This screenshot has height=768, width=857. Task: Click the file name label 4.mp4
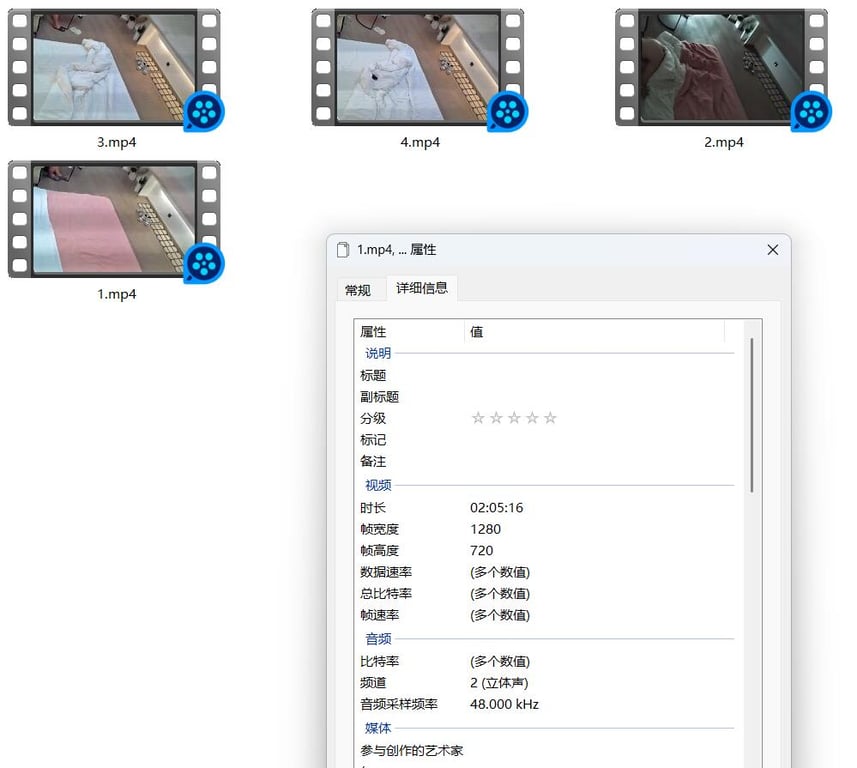[x=420, y=142]
